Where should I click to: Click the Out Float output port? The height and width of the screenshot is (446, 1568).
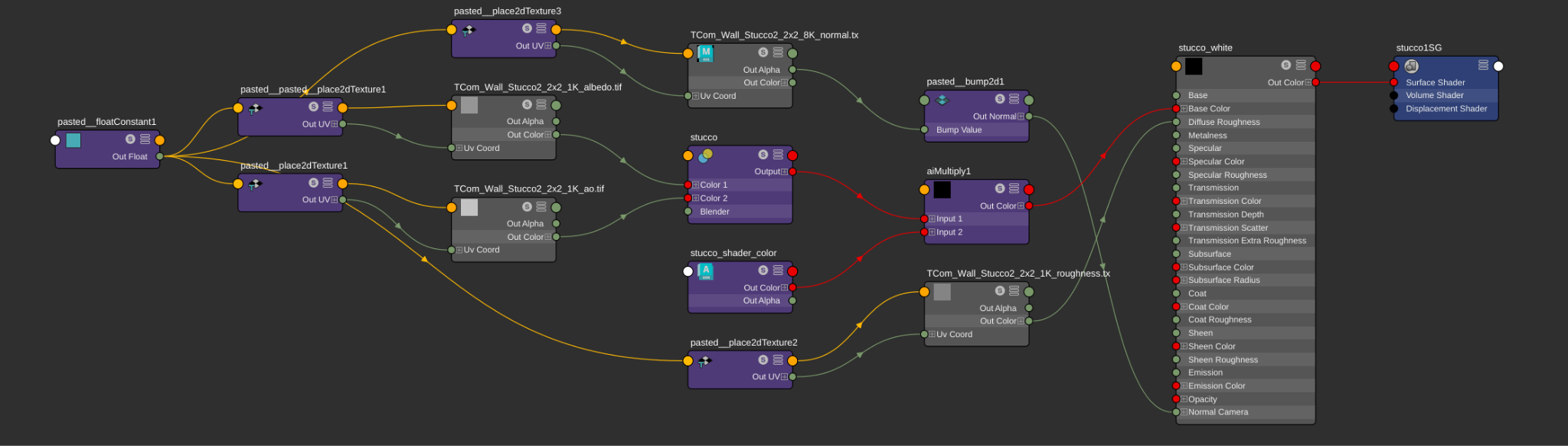click(x=159, y=156)
